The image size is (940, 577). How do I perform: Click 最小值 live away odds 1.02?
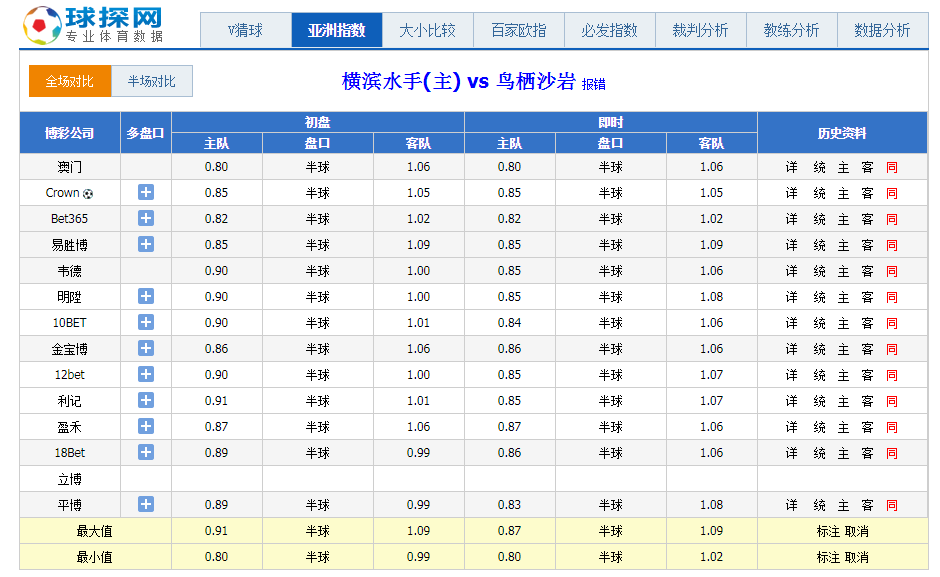coord(712,557)
